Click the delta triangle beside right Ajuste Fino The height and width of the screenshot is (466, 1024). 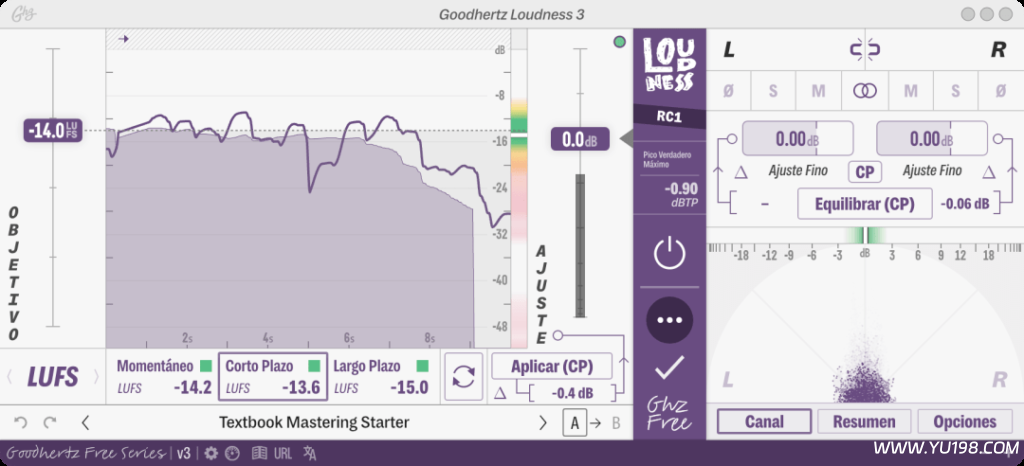[989, 172]
